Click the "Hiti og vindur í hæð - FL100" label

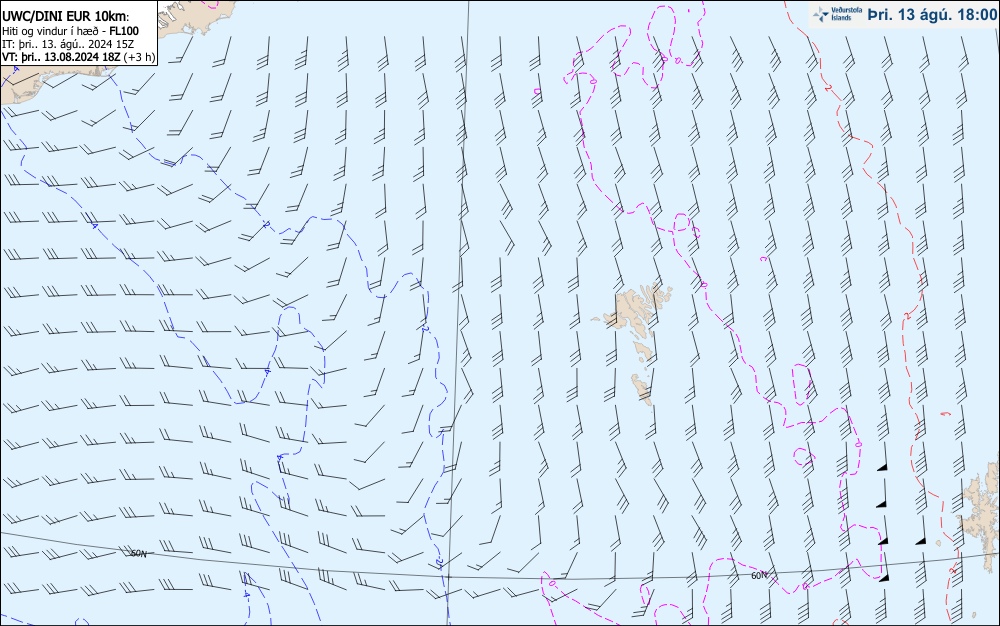(x=70, y=31)
